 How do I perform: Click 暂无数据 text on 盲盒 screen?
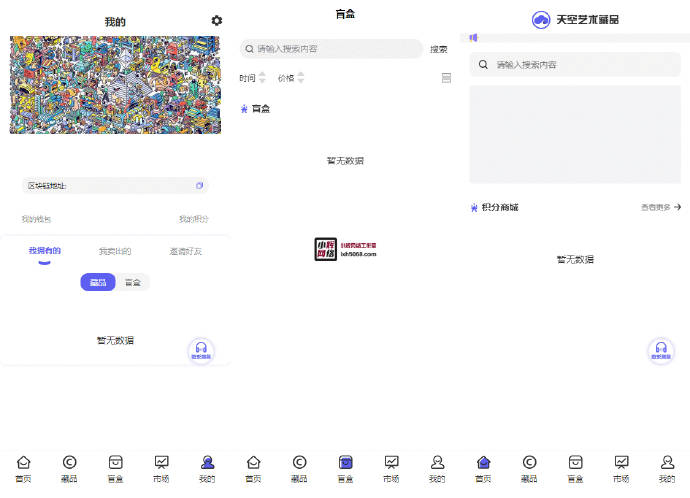pos(345,161)
